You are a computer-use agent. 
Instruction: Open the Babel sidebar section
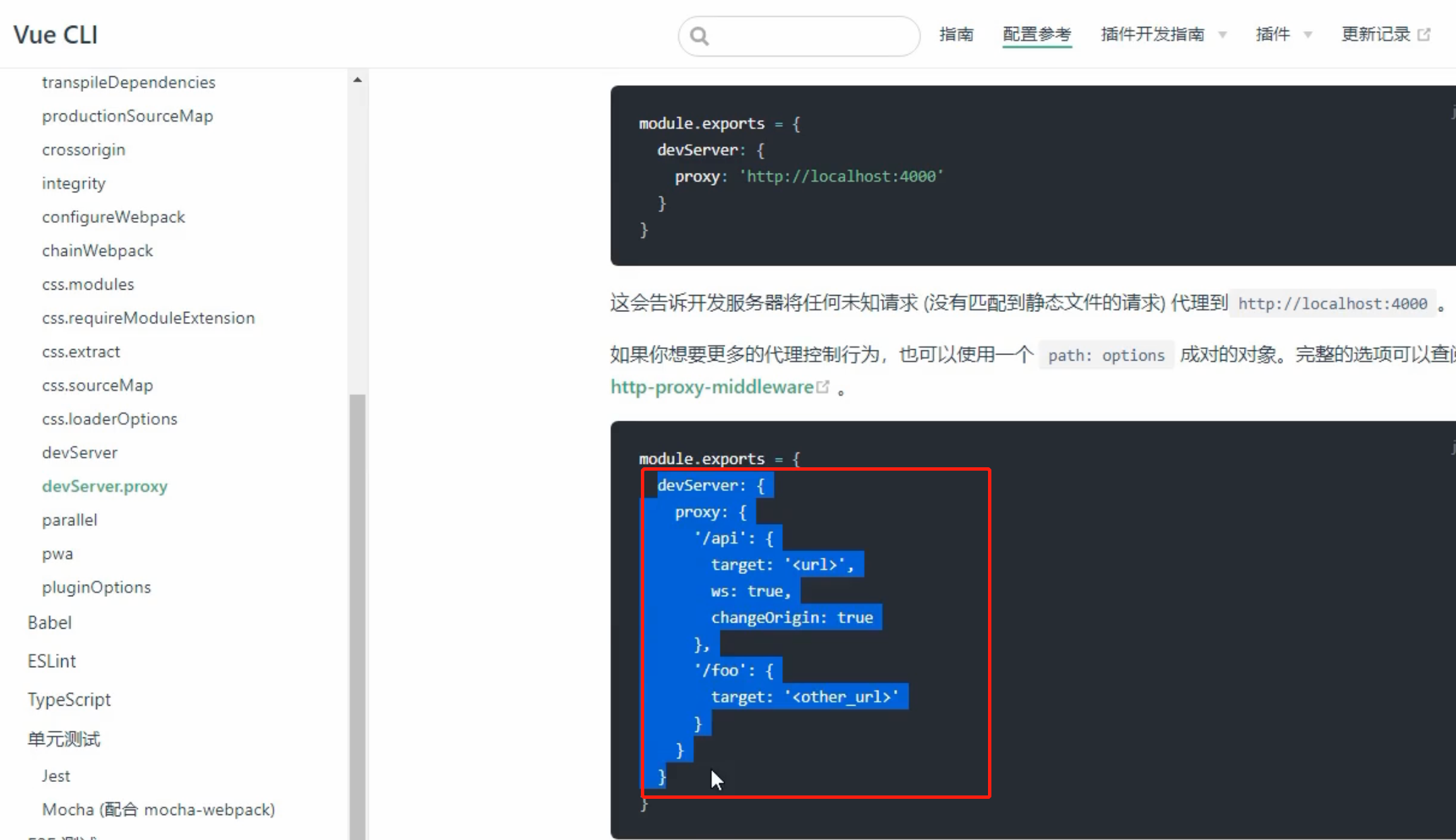point(49,623)
